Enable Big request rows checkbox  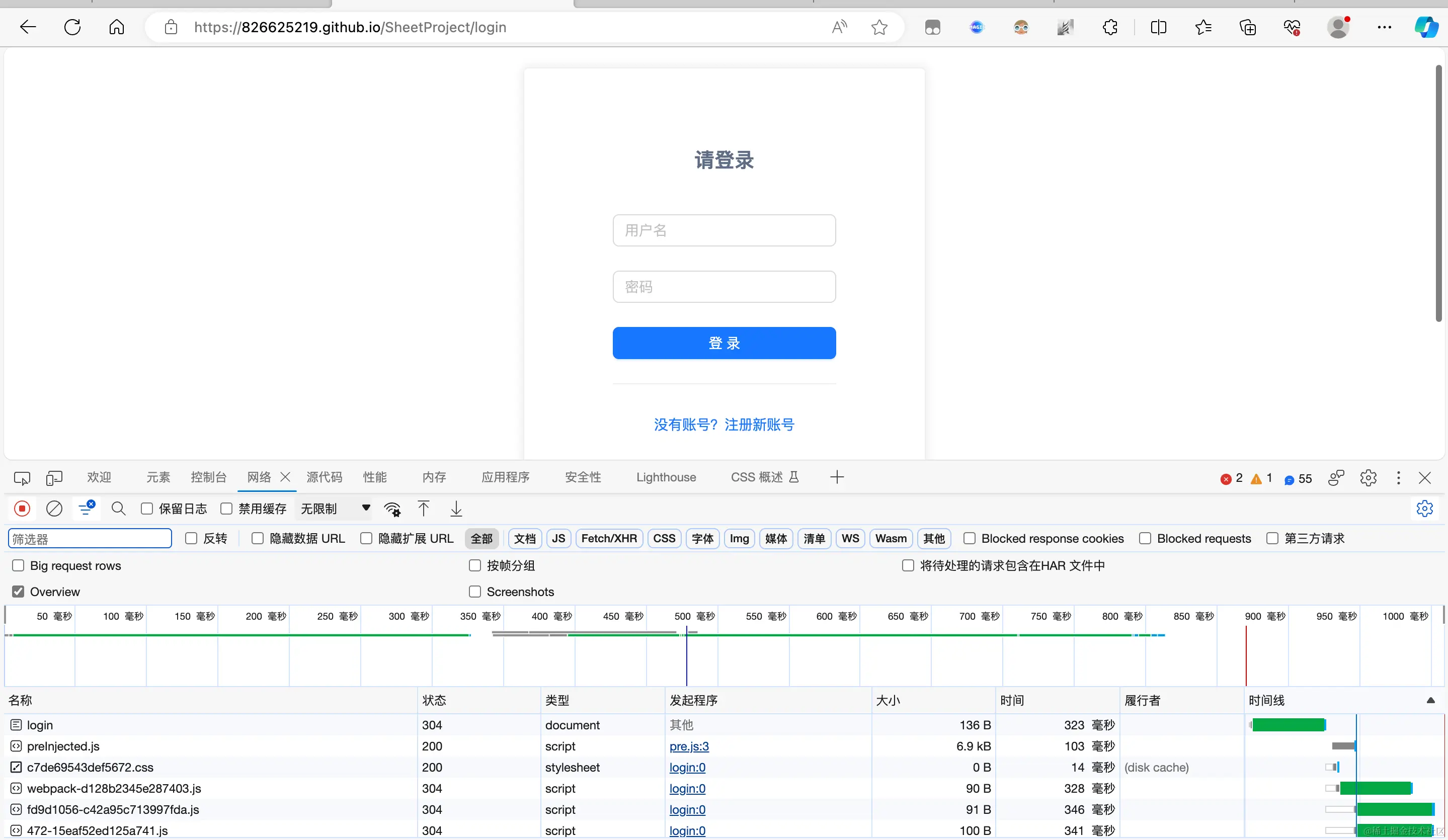(19, 565)
